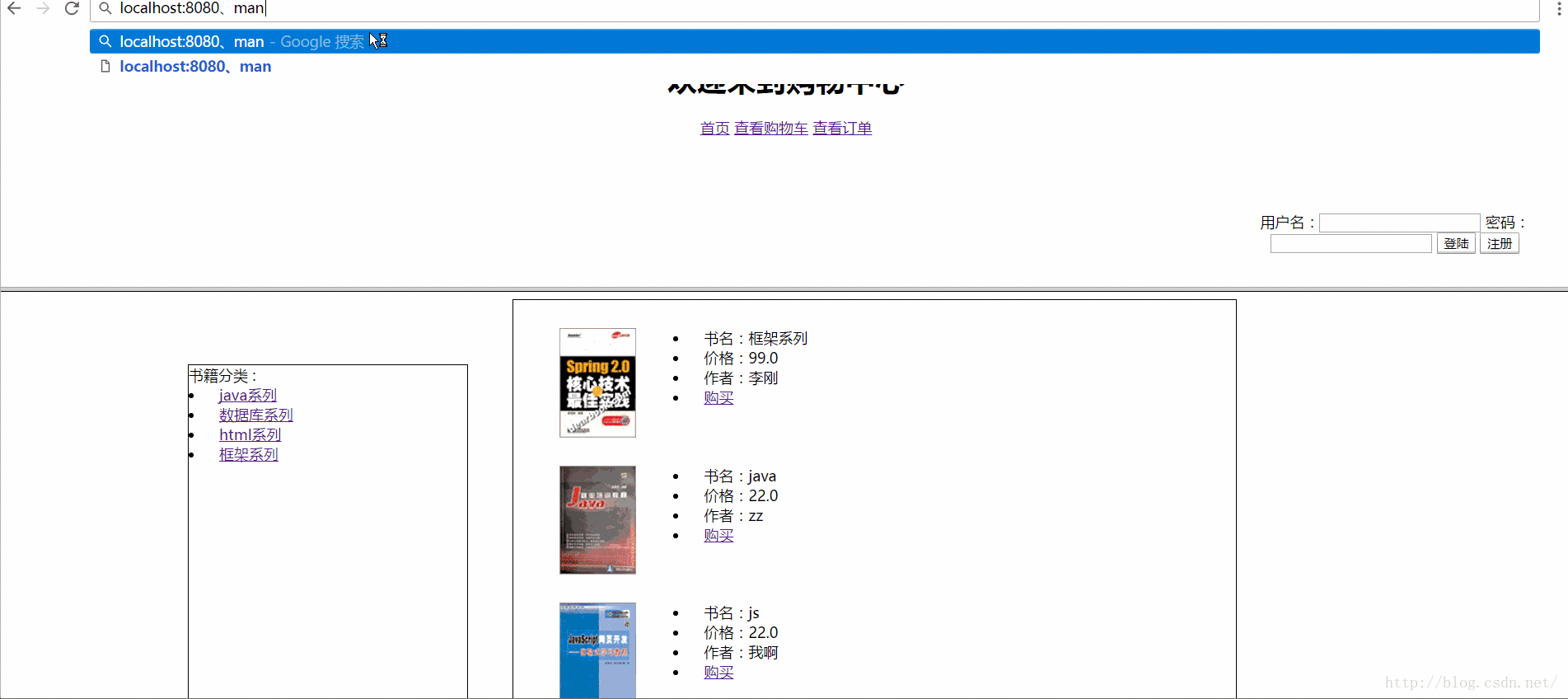Screen dimensions: 1568x699
Task: Click the price text 价格：99.0
Action: 741,359
